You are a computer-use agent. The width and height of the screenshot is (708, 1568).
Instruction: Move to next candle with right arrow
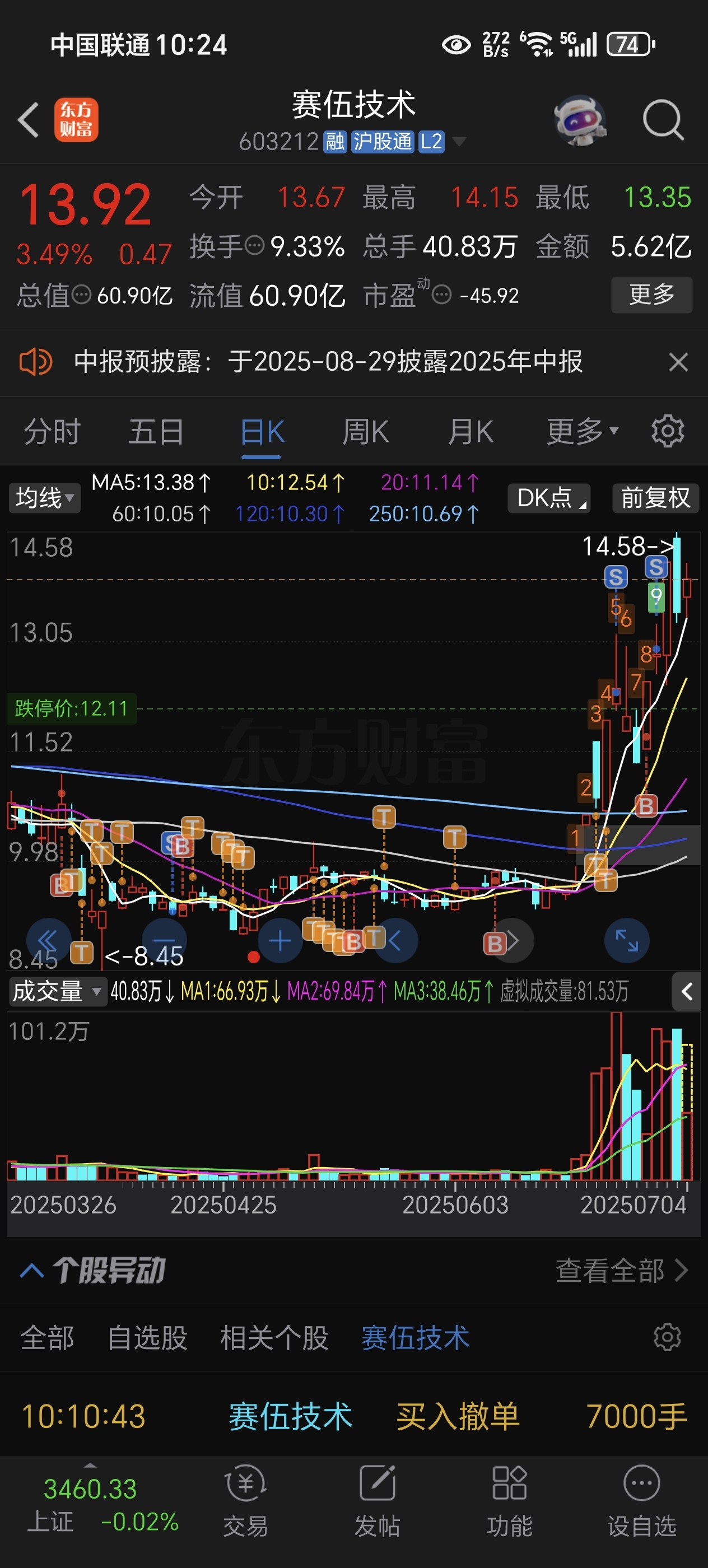[512, 940]
